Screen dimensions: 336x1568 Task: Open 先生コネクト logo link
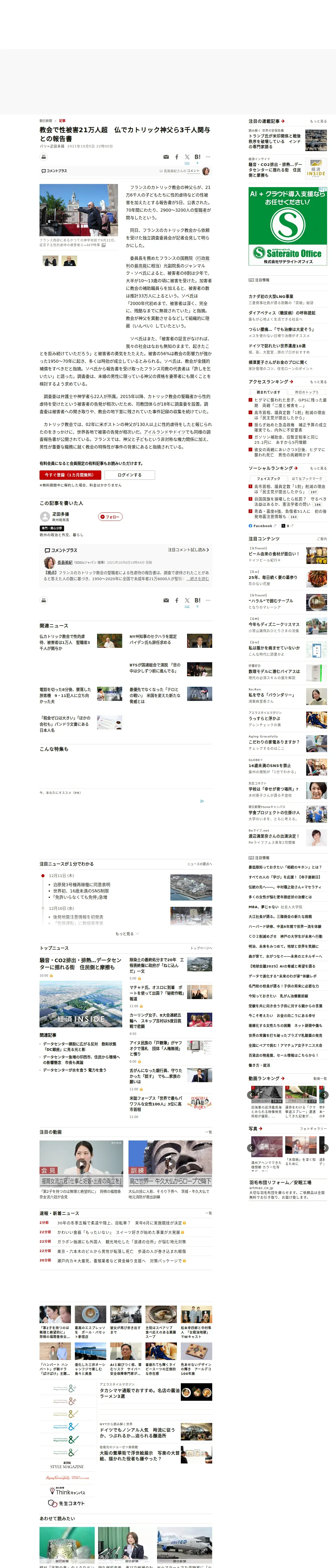click(67, 1503)
